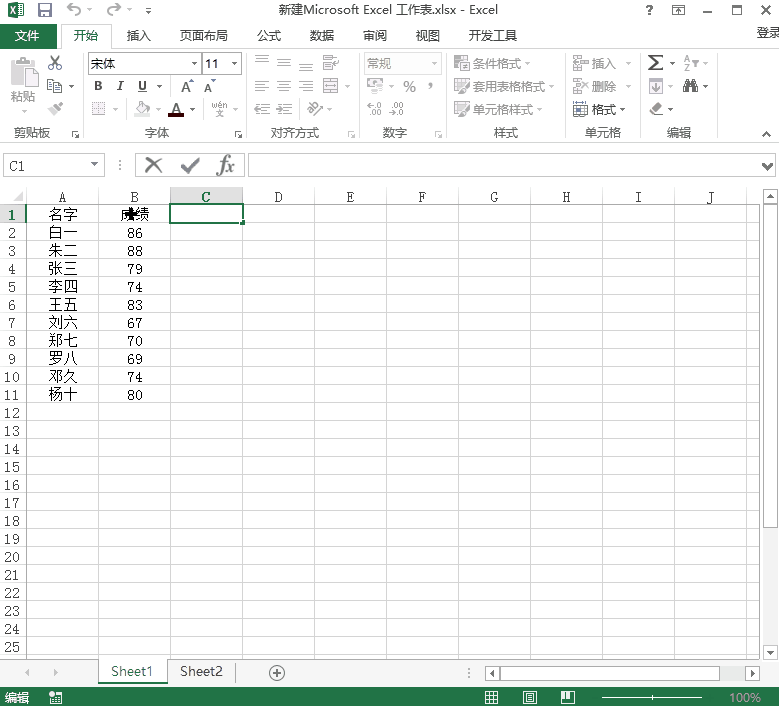Open the 格式 Format cell button
This screenshot has height=706, width=779.
[600, 109]
